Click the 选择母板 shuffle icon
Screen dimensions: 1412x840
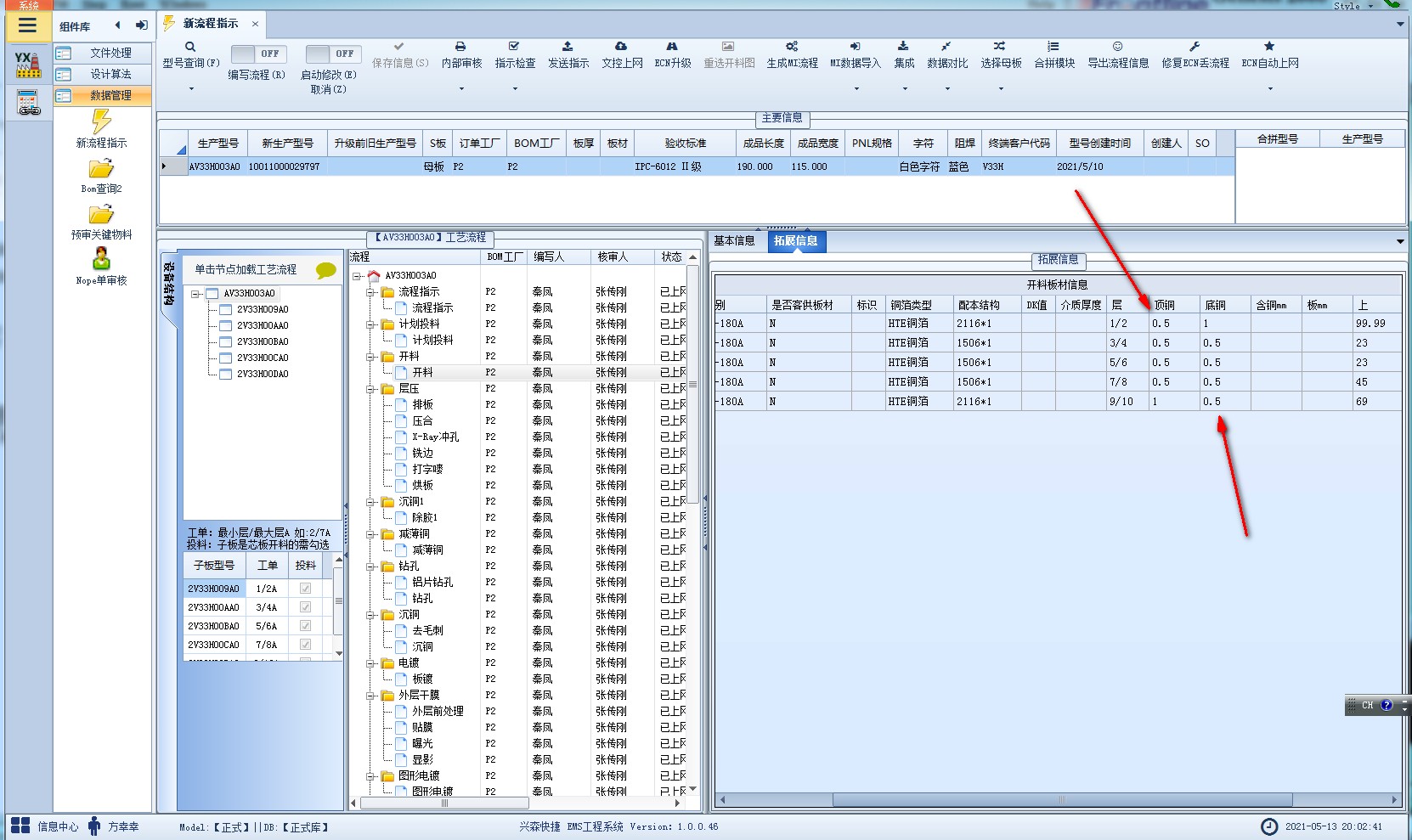1000,47
